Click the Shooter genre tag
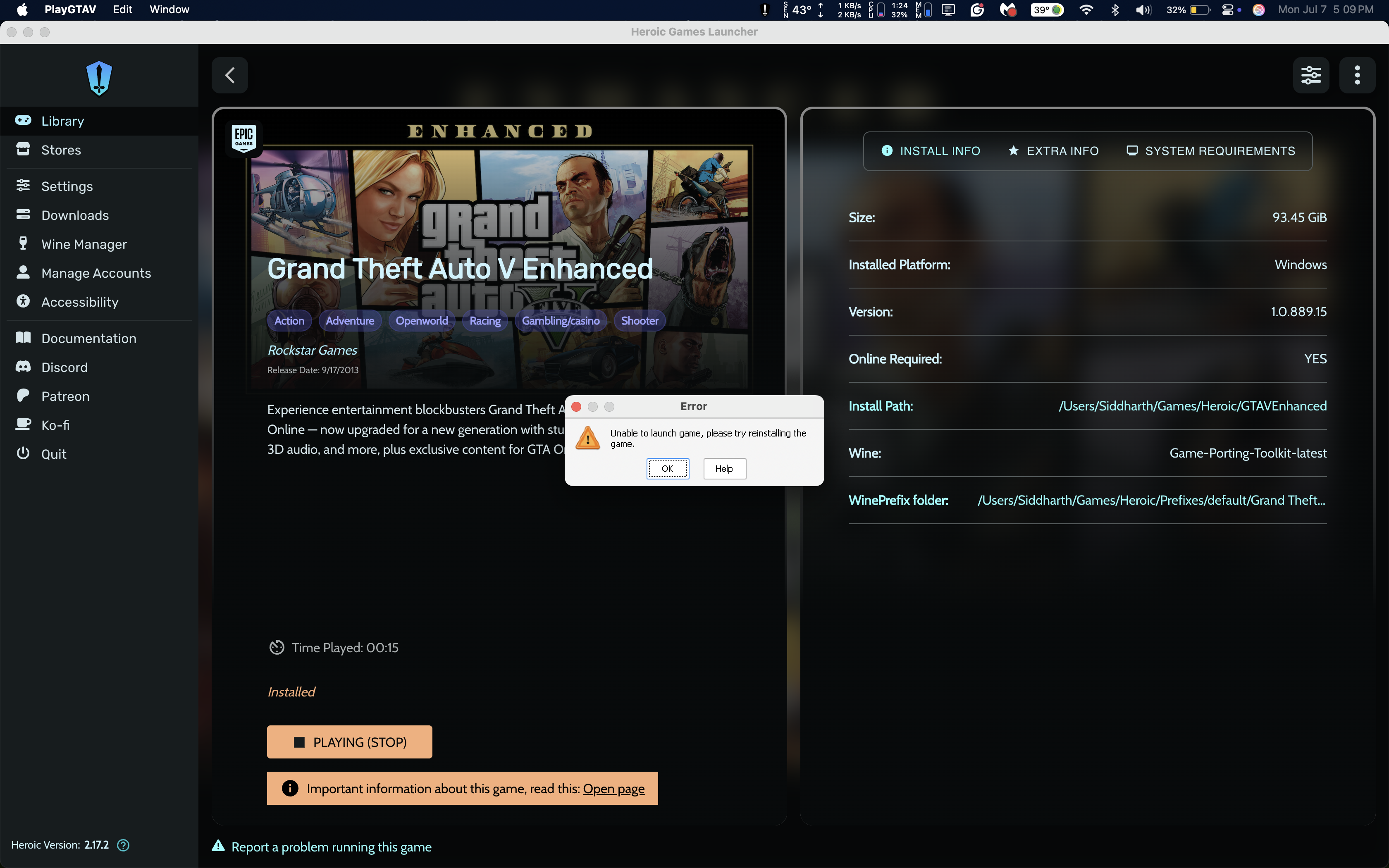1389x868 pixels. click(640, 321)
